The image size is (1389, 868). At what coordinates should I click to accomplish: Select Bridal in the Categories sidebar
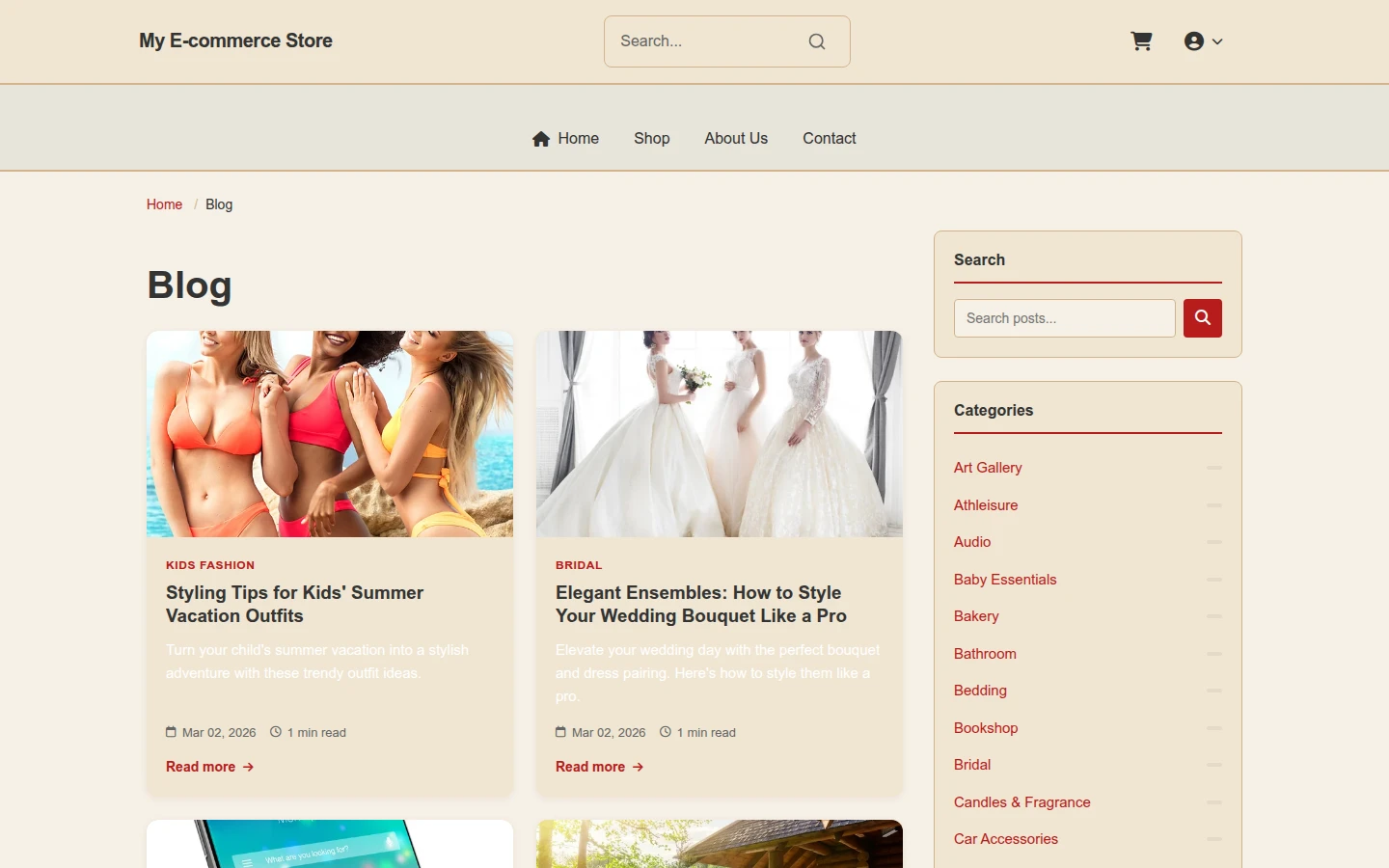point(972,765)
